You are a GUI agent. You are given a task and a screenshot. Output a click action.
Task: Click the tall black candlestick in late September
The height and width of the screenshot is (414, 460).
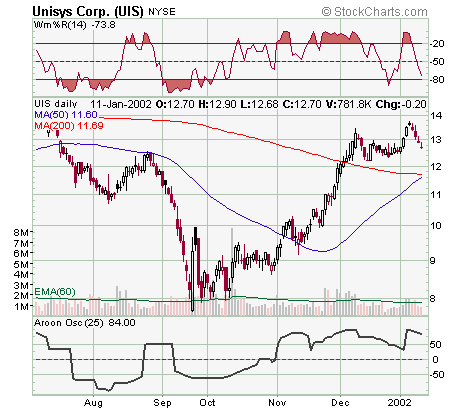point(196,235)
